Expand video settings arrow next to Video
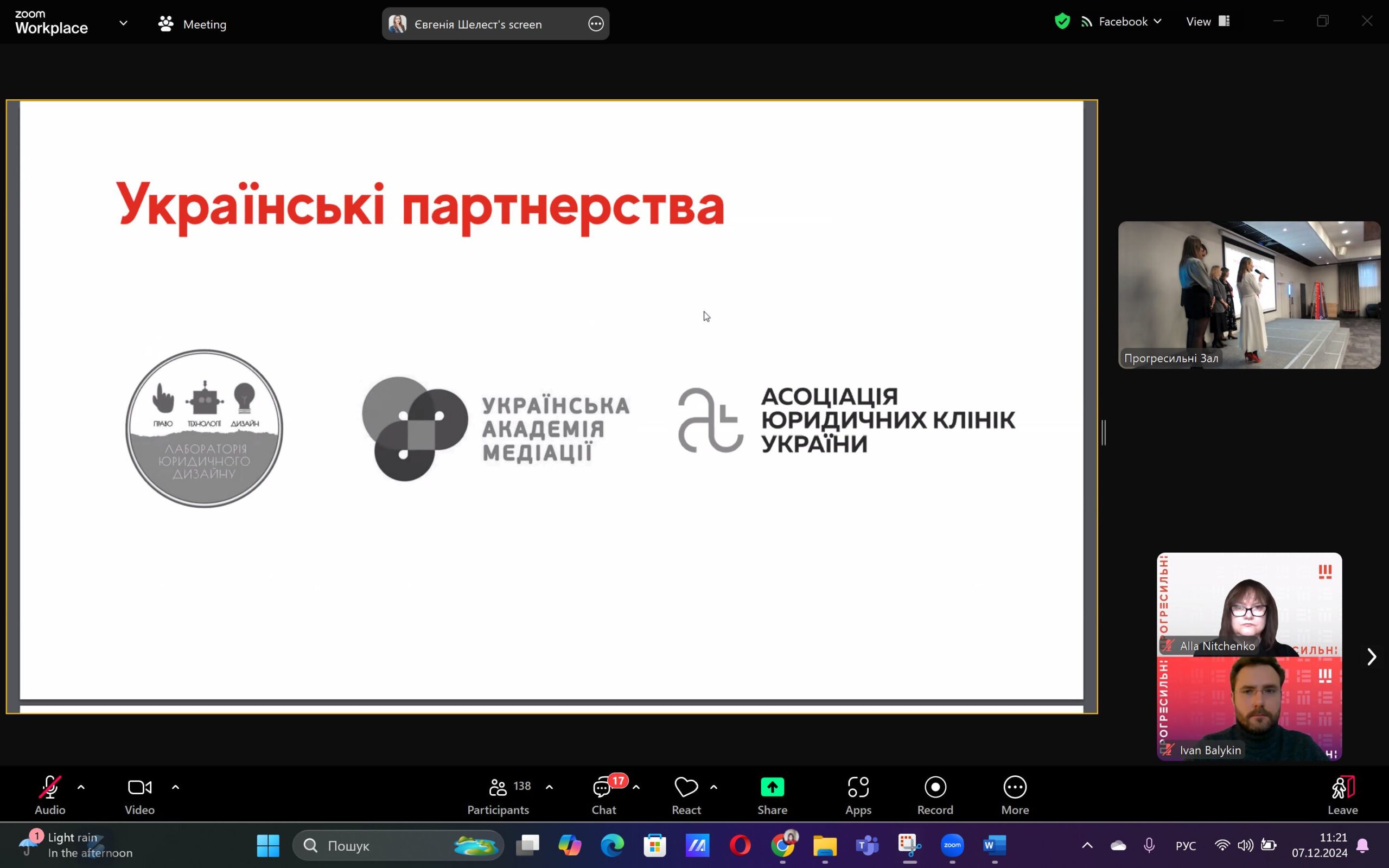 [x=176, y=787]
